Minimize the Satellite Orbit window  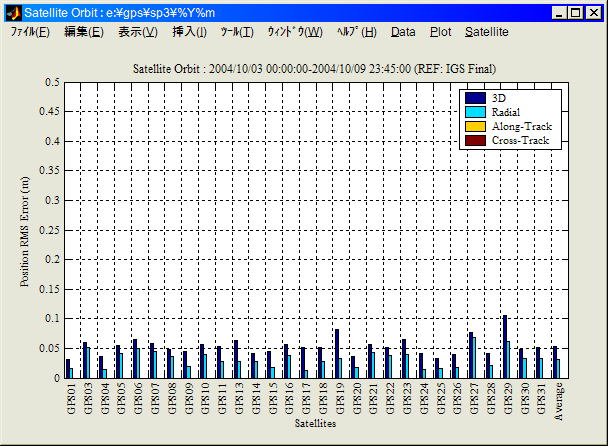coord(559,13)
